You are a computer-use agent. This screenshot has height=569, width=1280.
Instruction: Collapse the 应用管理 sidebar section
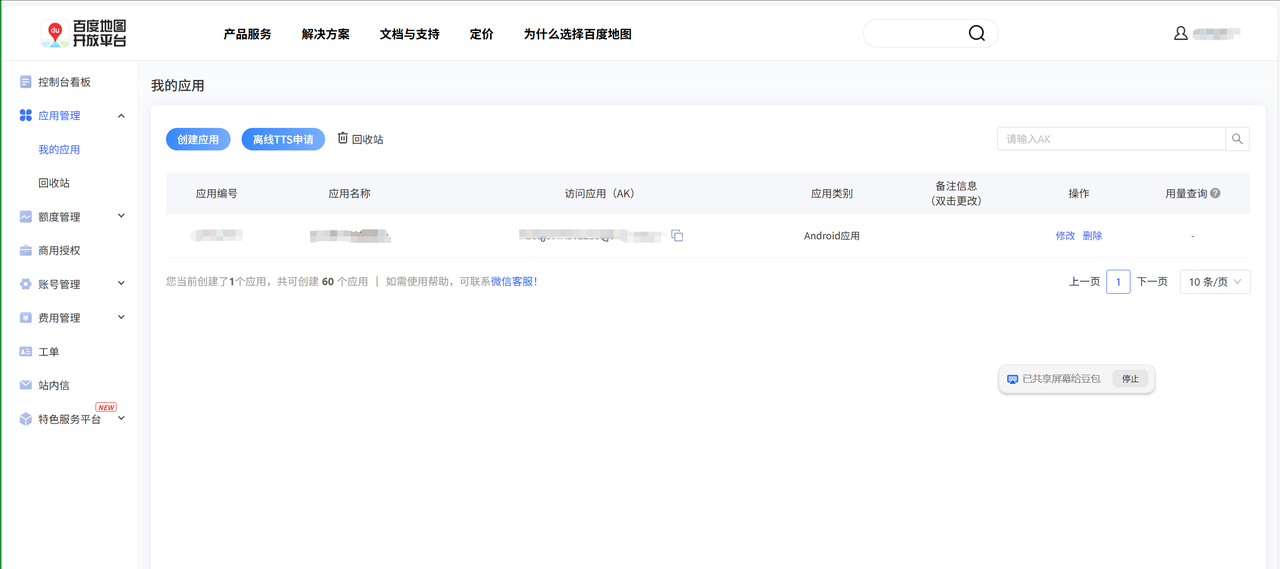[121, 116]
